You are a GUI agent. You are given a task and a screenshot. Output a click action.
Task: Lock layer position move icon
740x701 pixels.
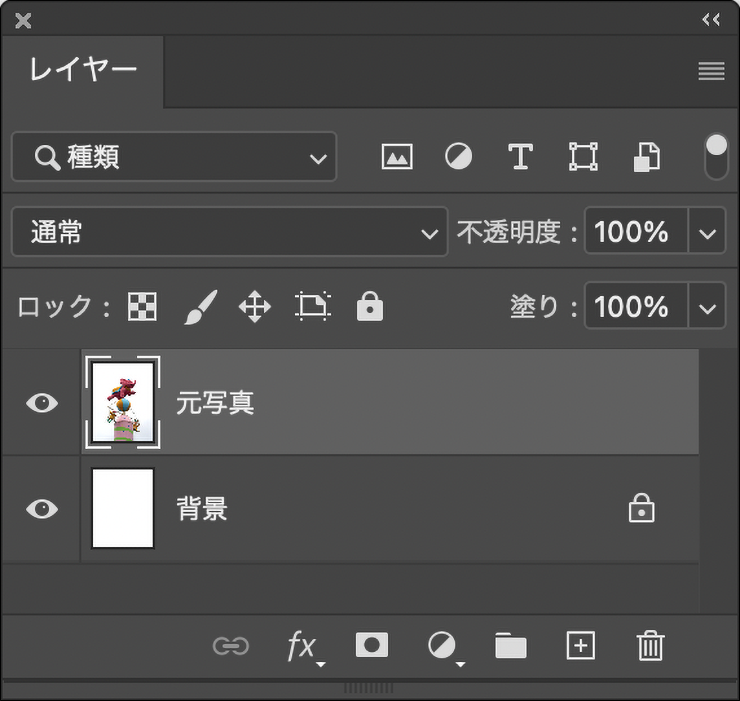[x=255, y=307]
